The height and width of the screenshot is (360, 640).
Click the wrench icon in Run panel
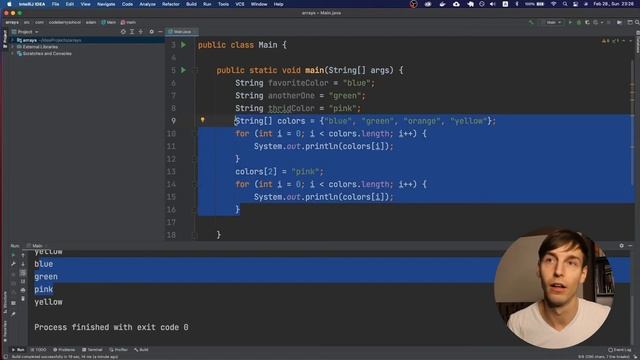13,264
